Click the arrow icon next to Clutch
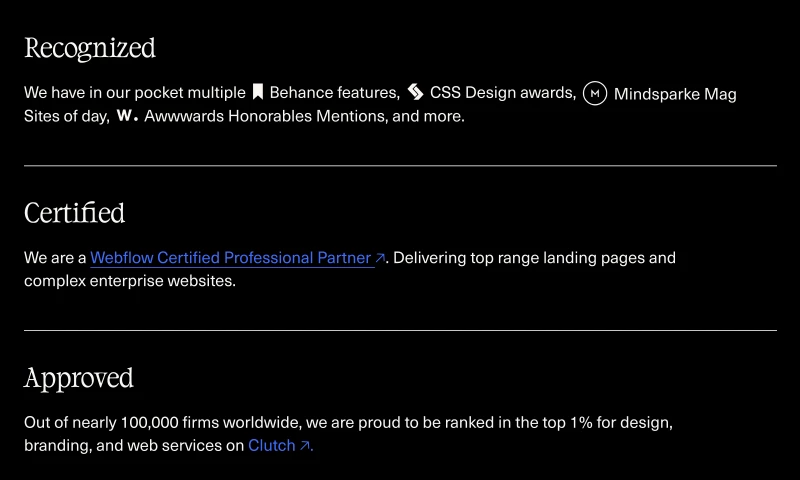This screenshot has height=480, width=800. click(x=306, y=446)
